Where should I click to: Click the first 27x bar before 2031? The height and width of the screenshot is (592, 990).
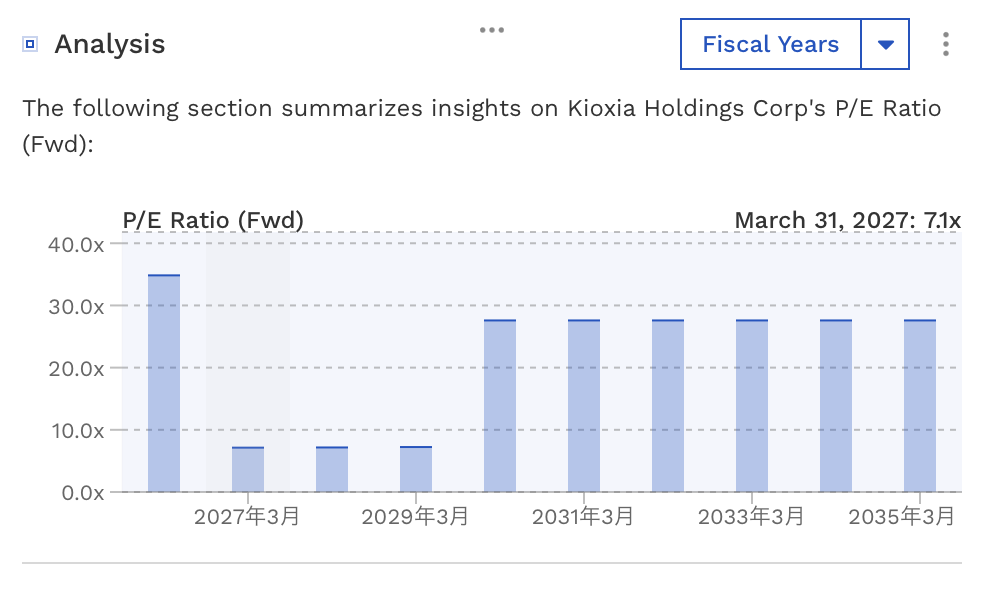pyautogui.click(x=500, y=406)
